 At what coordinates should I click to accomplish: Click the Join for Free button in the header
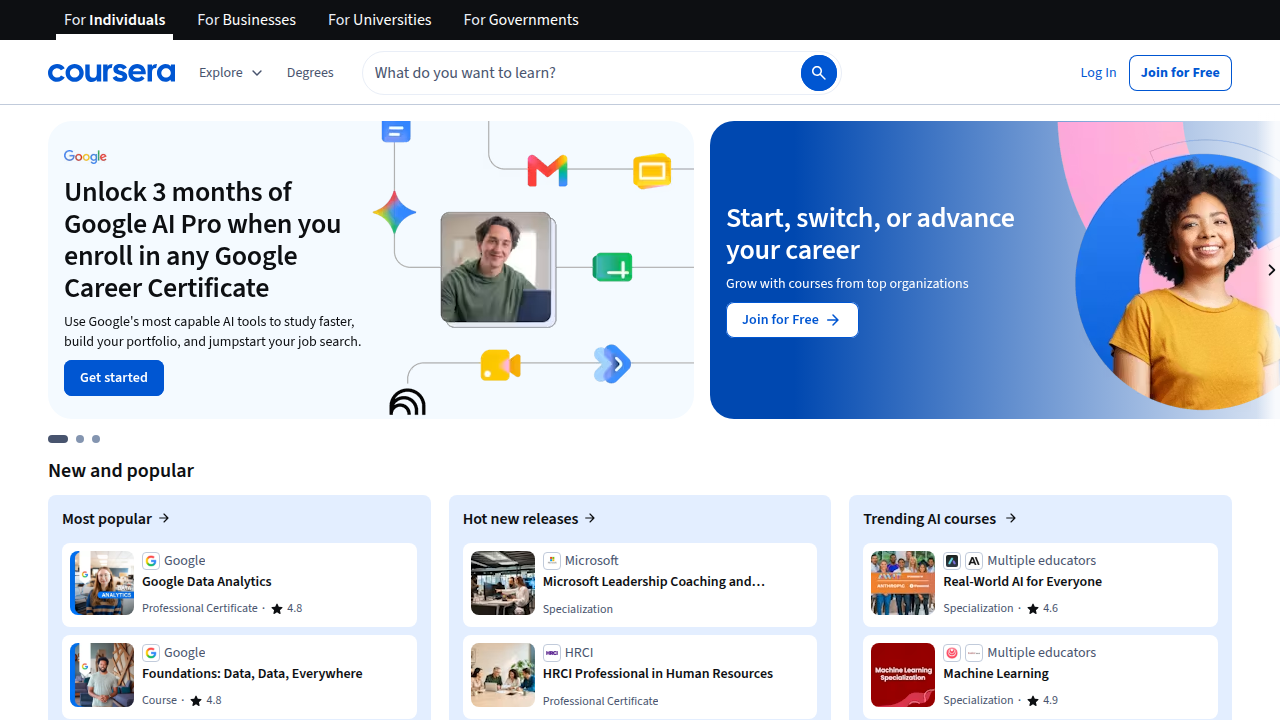(1180, 73)
